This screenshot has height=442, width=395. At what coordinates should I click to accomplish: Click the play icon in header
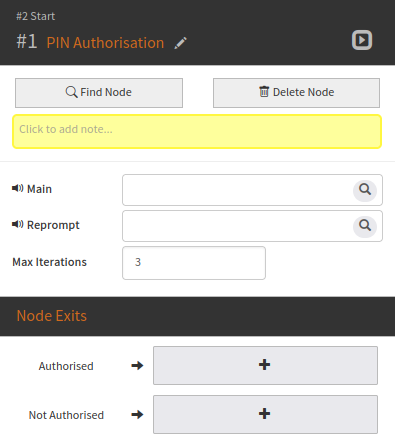tap(362, 40)
